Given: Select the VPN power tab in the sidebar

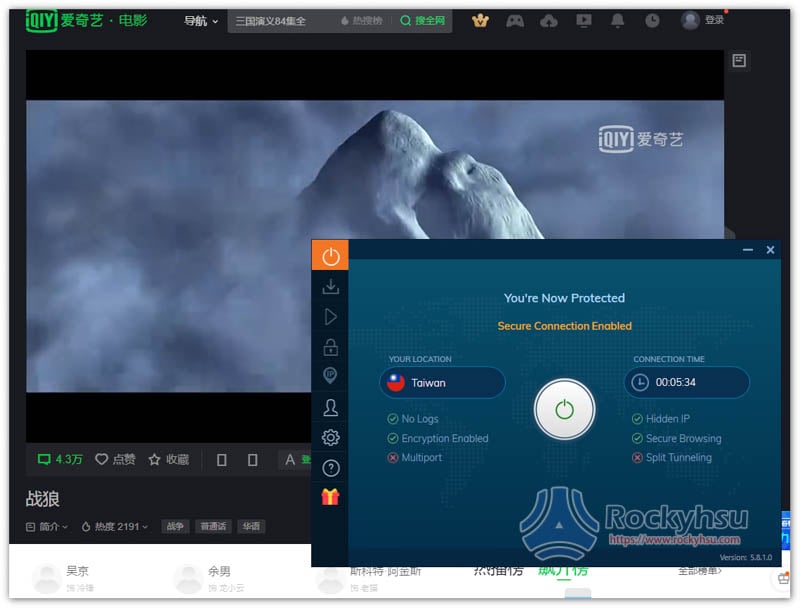Looking at the screenshot, I should [330, 256].
